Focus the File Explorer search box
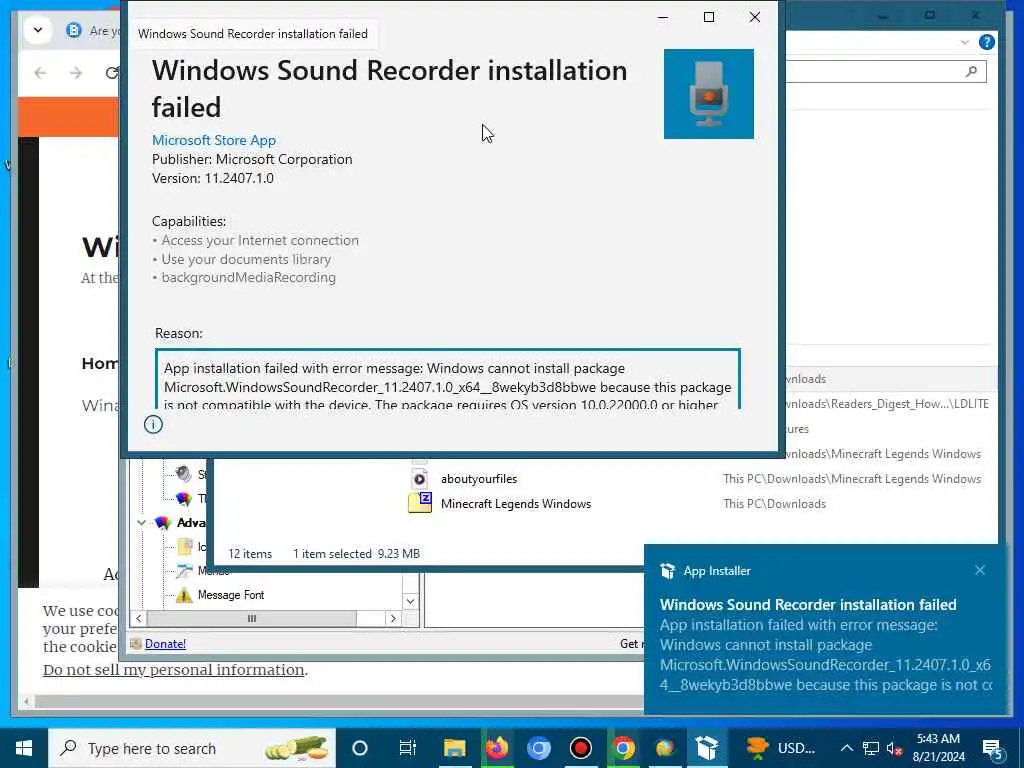1024x768 pixels. [885, 72]
